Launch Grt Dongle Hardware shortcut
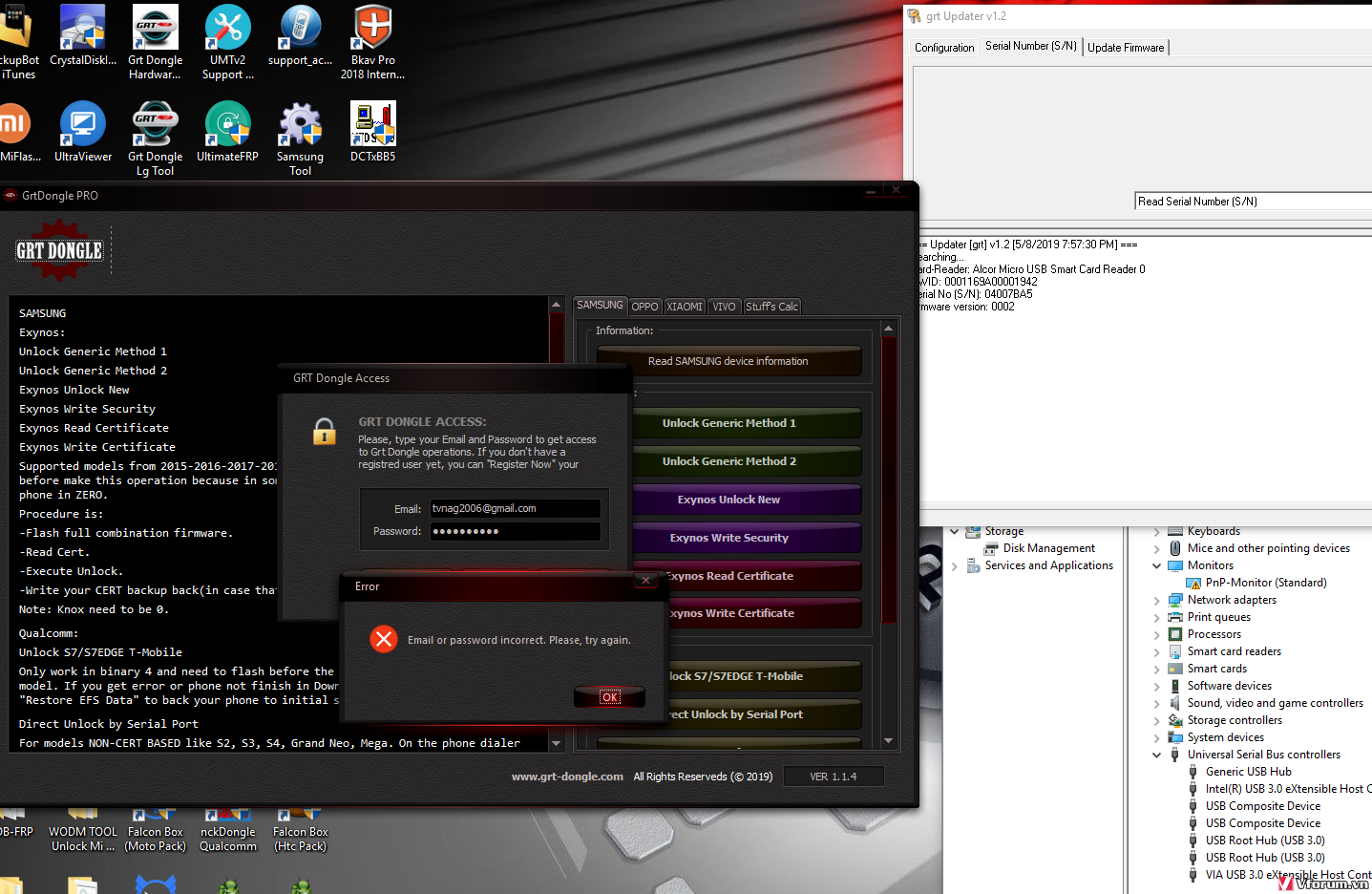Viewport: 1372px width, 894px height. 155,42
